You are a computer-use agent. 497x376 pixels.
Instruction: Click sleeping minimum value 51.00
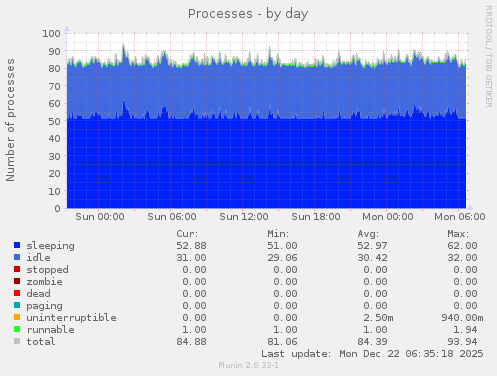[282, 246]
